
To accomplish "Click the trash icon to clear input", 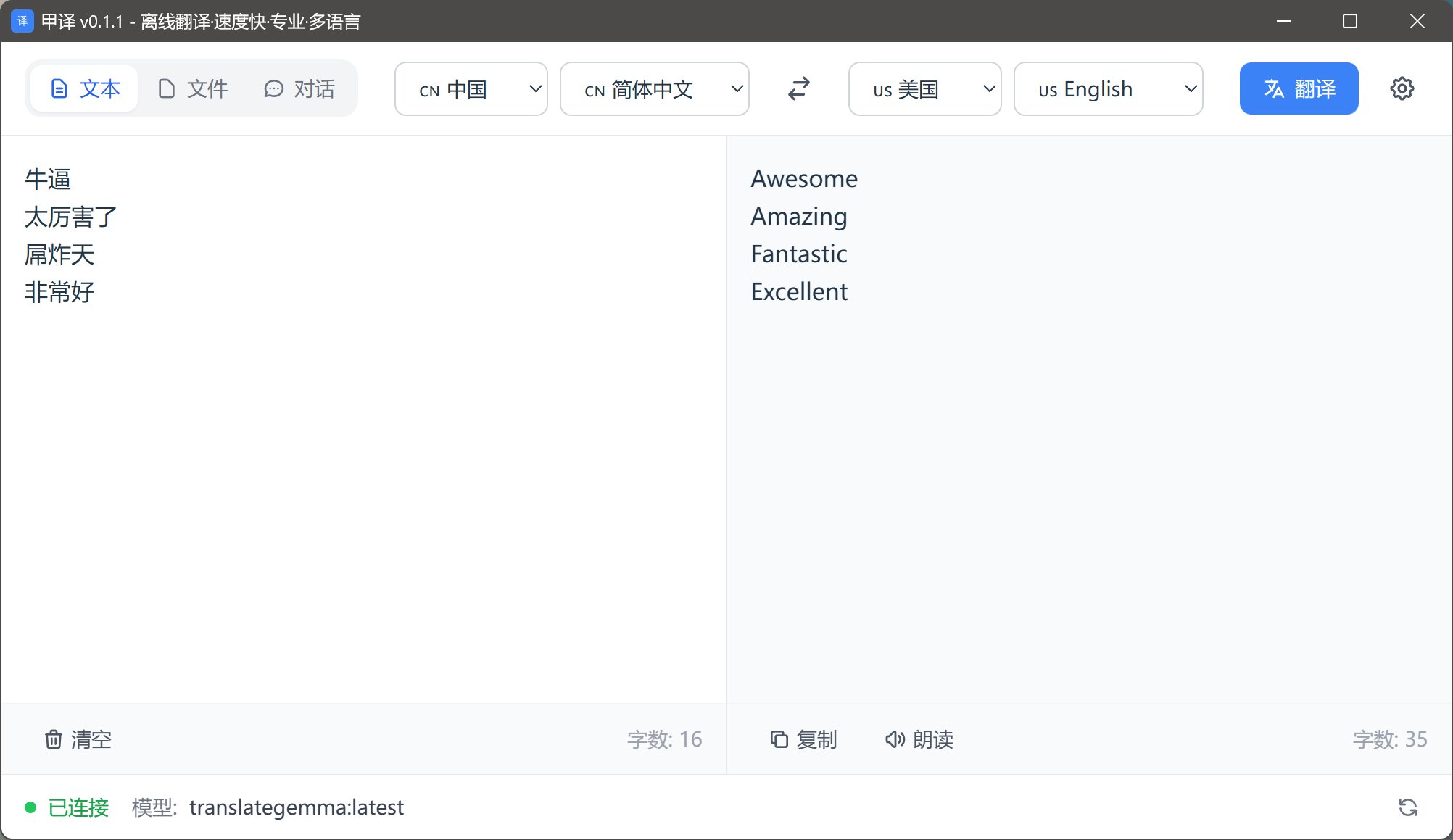I will point(54,739).
